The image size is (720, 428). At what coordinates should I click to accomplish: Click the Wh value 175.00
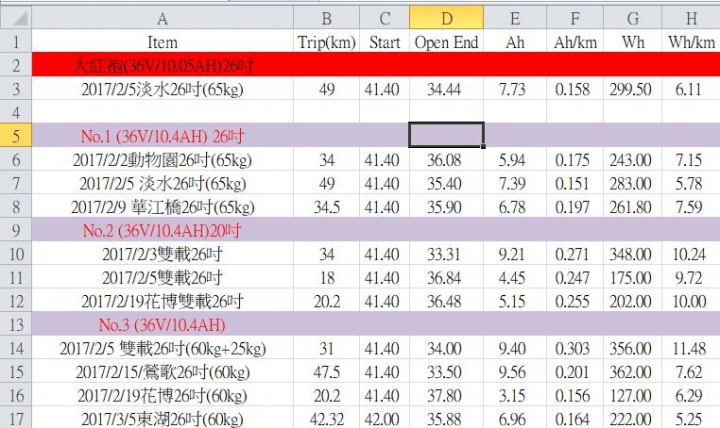point(633,277)
